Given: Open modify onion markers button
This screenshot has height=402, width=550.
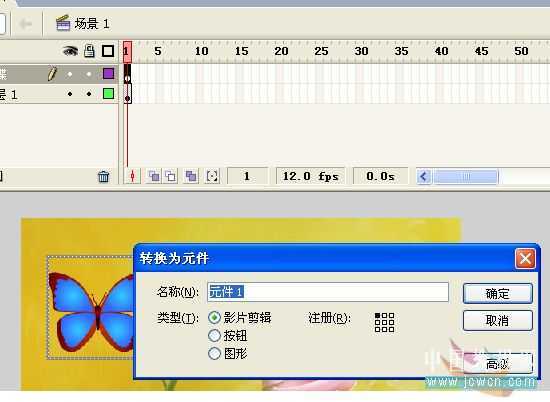Looking at the screenshot, I should click(x=212, y=176).
